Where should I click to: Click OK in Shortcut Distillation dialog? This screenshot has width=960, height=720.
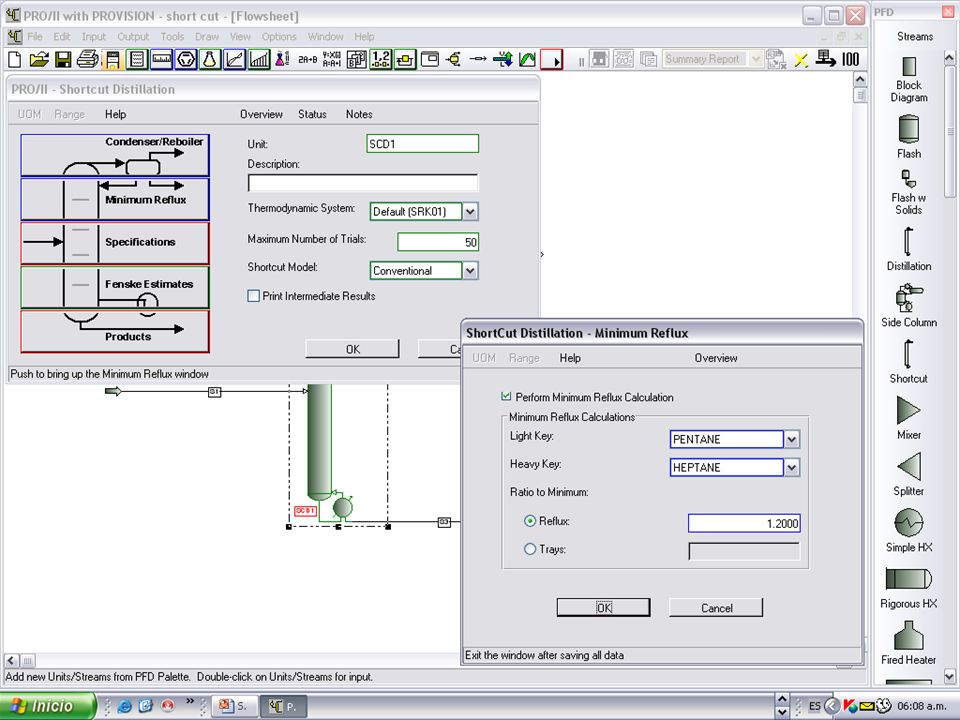point(353,349)
